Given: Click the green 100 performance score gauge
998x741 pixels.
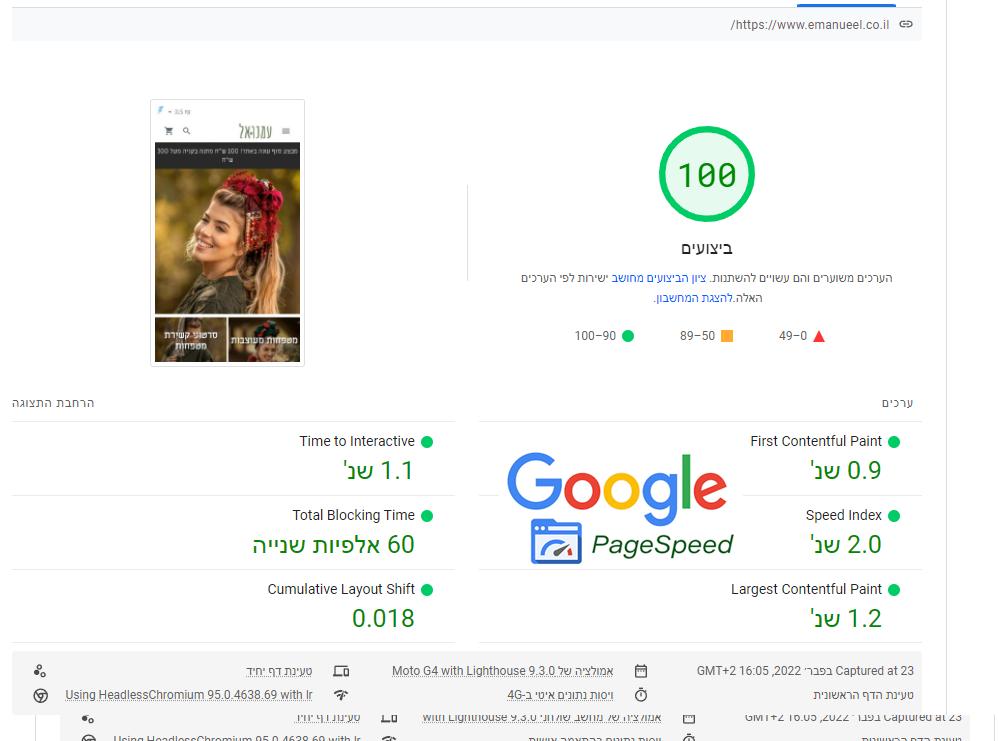Looking at the screenshot, I should point(707,175).
